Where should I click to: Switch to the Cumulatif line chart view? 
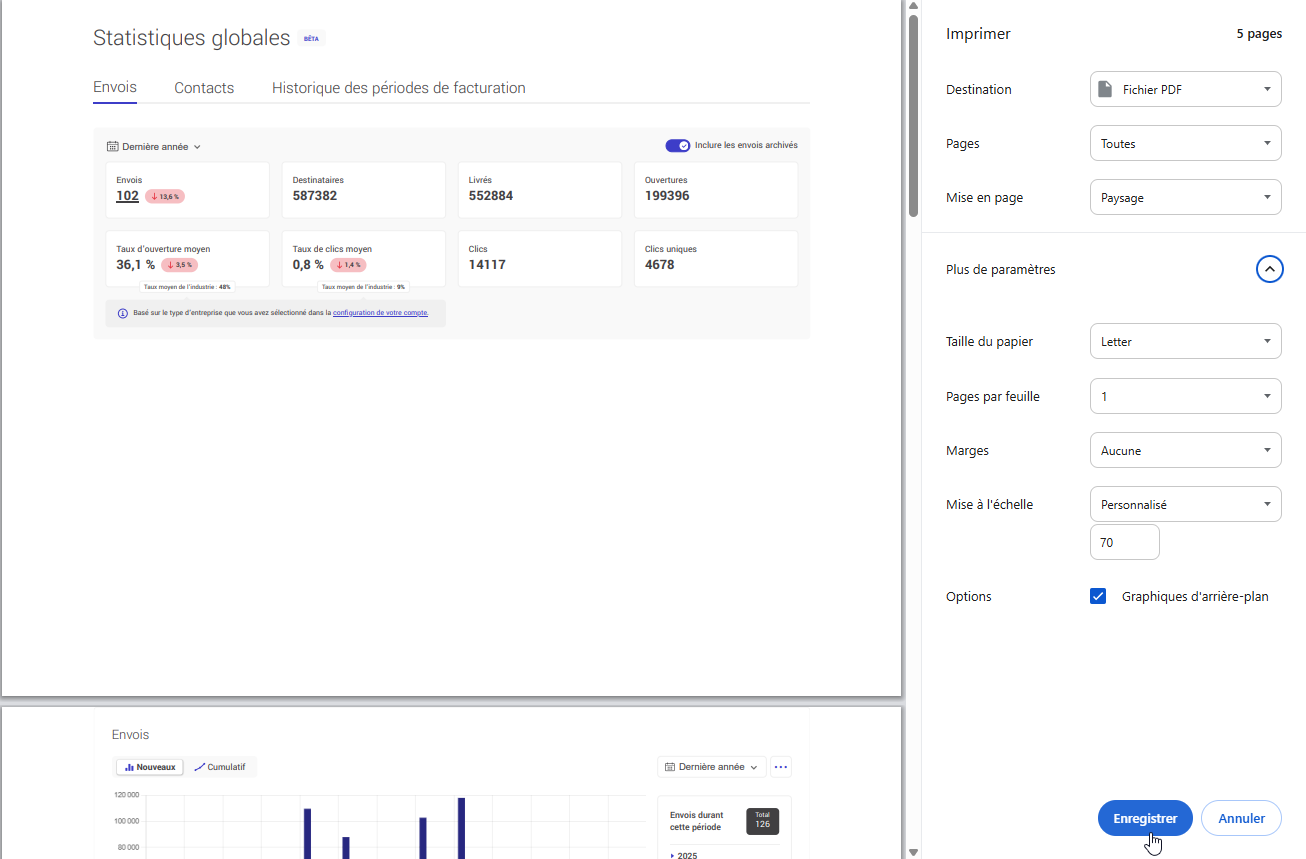click(x=220, y=767)
